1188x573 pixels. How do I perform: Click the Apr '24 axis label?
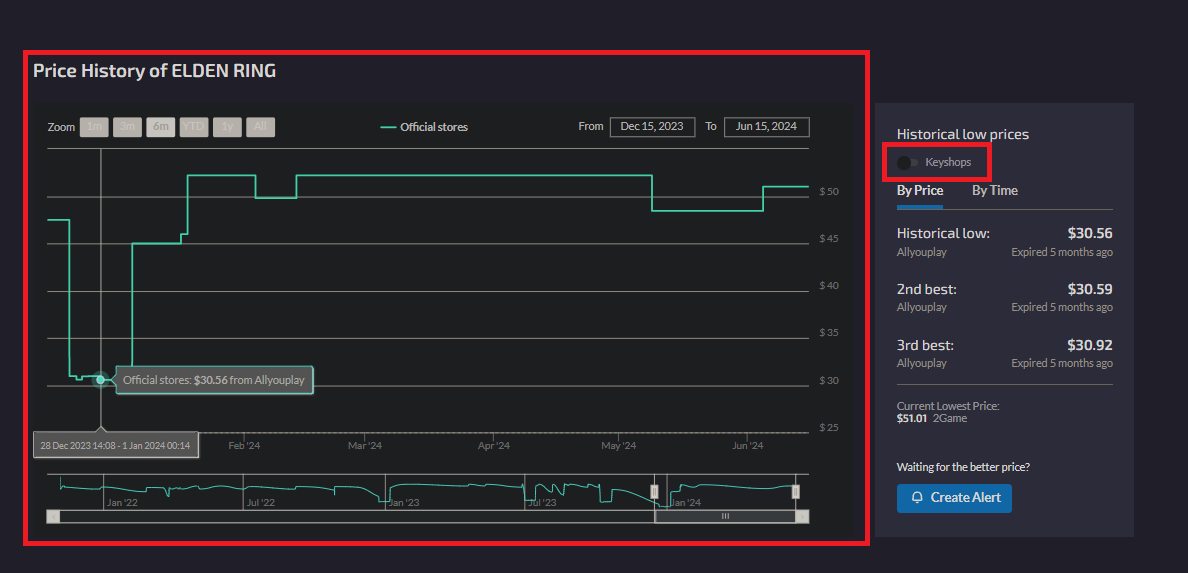point(494,446)
